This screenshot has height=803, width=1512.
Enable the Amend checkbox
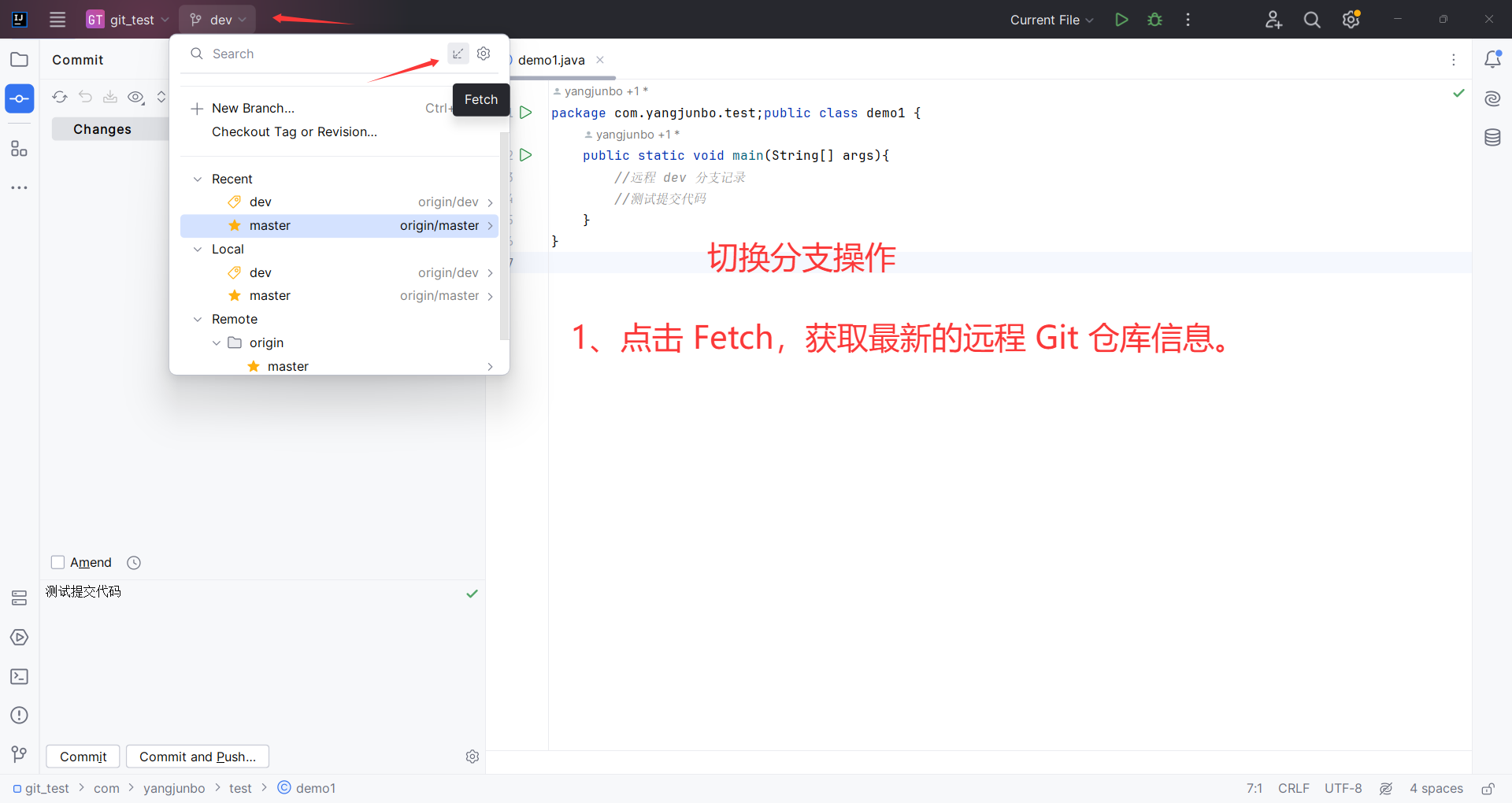(57, 562)
